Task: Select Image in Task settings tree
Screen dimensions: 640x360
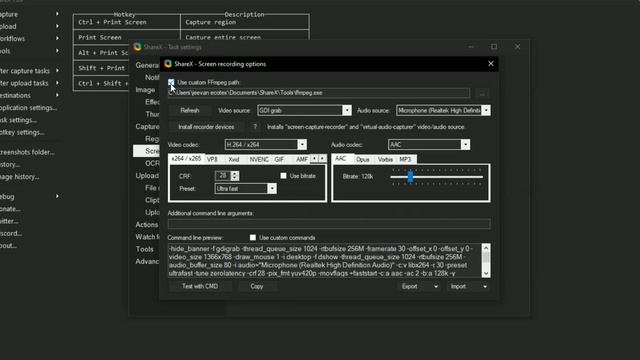Action: 145,90
